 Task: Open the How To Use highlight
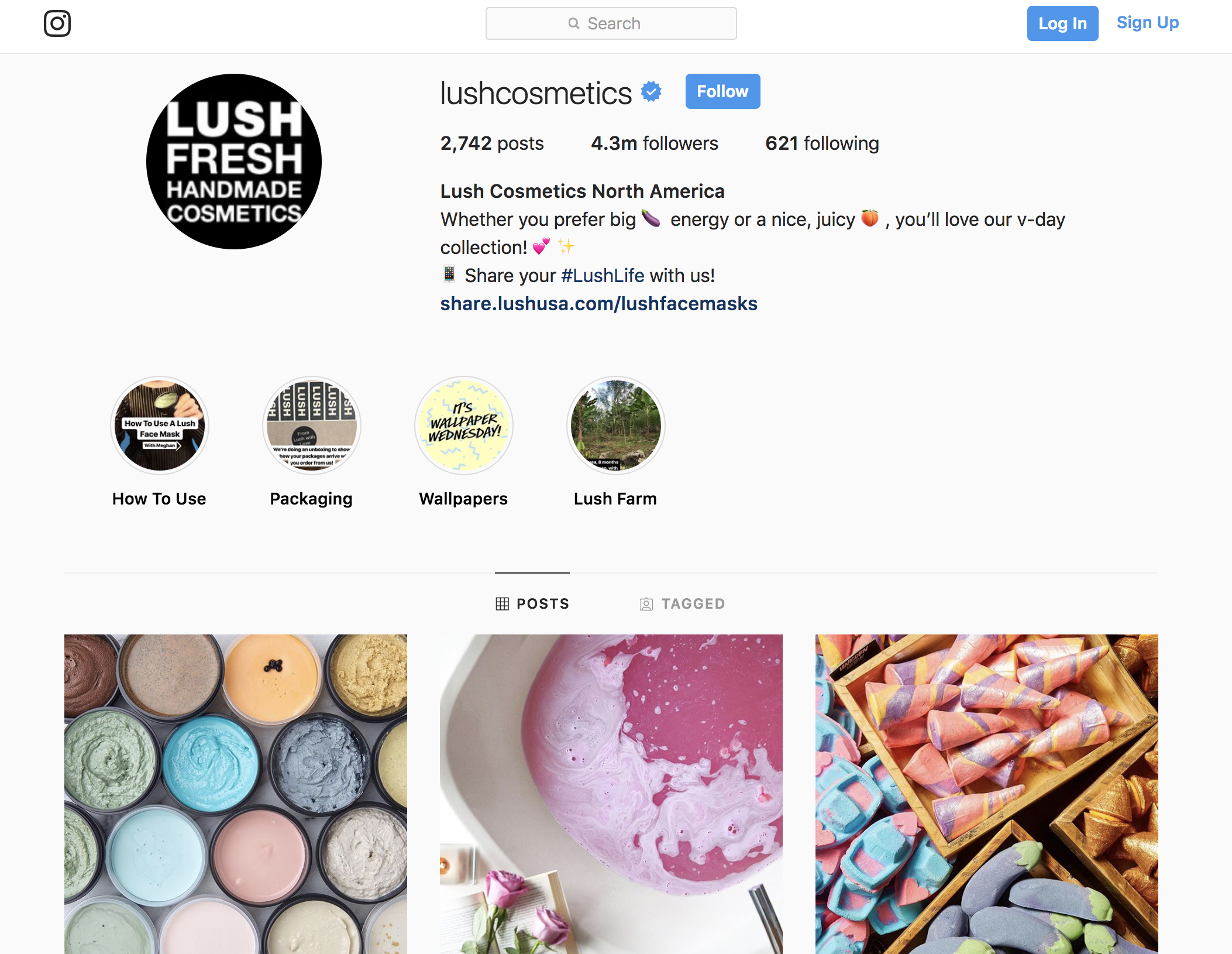click(x=160, y=425)
